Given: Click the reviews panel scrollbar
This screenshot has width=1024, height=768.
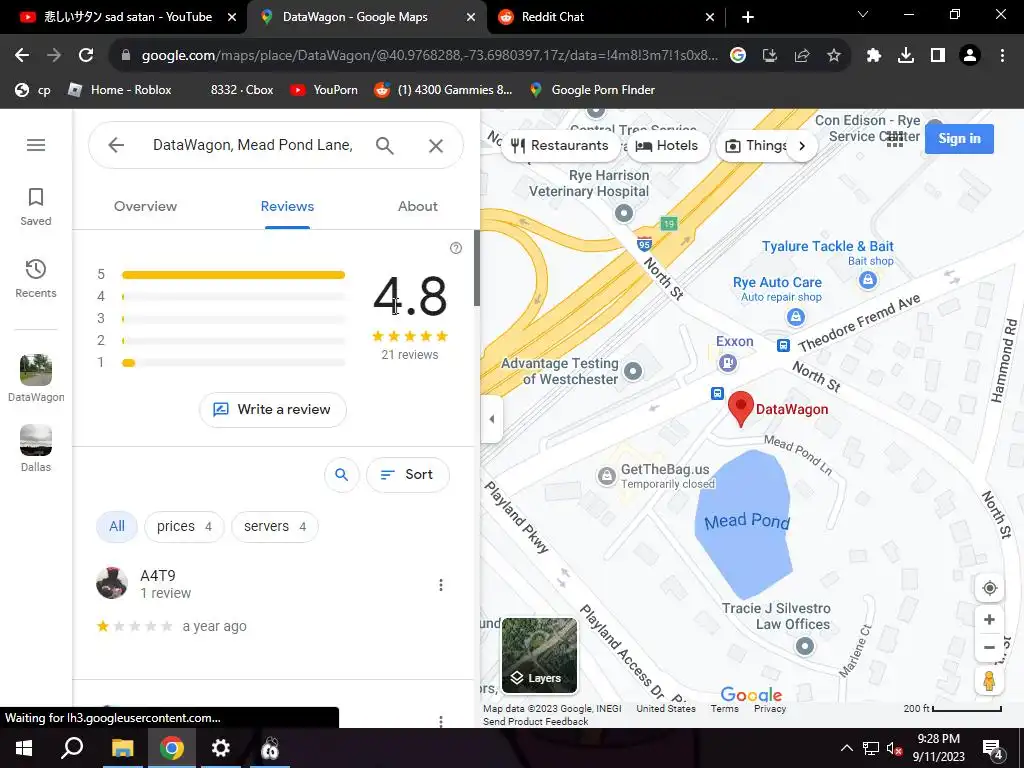Looking at the screenshot, I should pos(477,268).
